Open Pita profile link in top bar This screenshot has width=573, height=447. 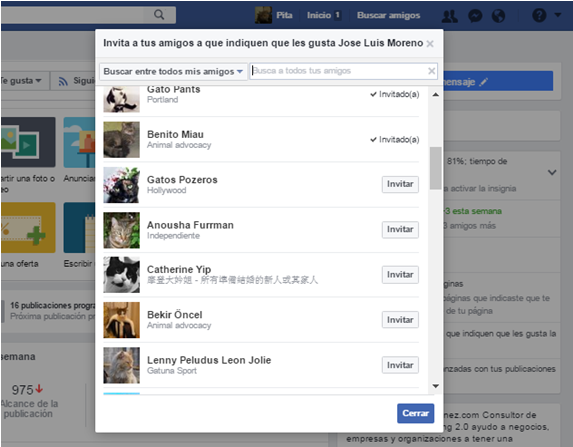coord(284,15)
